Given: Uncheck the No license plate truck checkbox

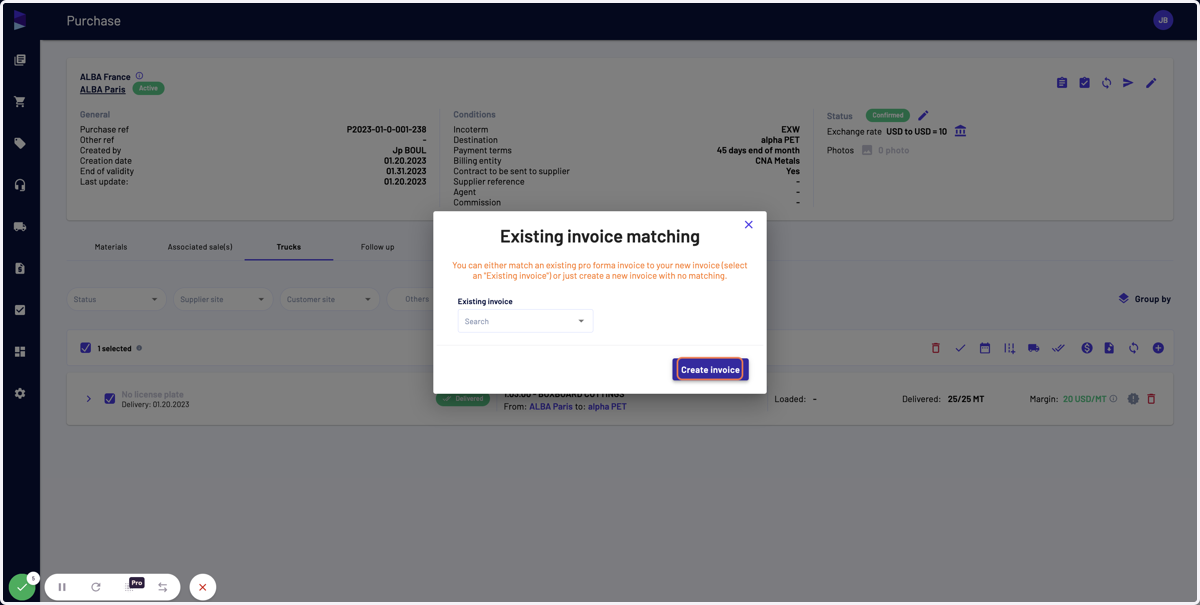Looking at the screenshot, I should (110, 399).
